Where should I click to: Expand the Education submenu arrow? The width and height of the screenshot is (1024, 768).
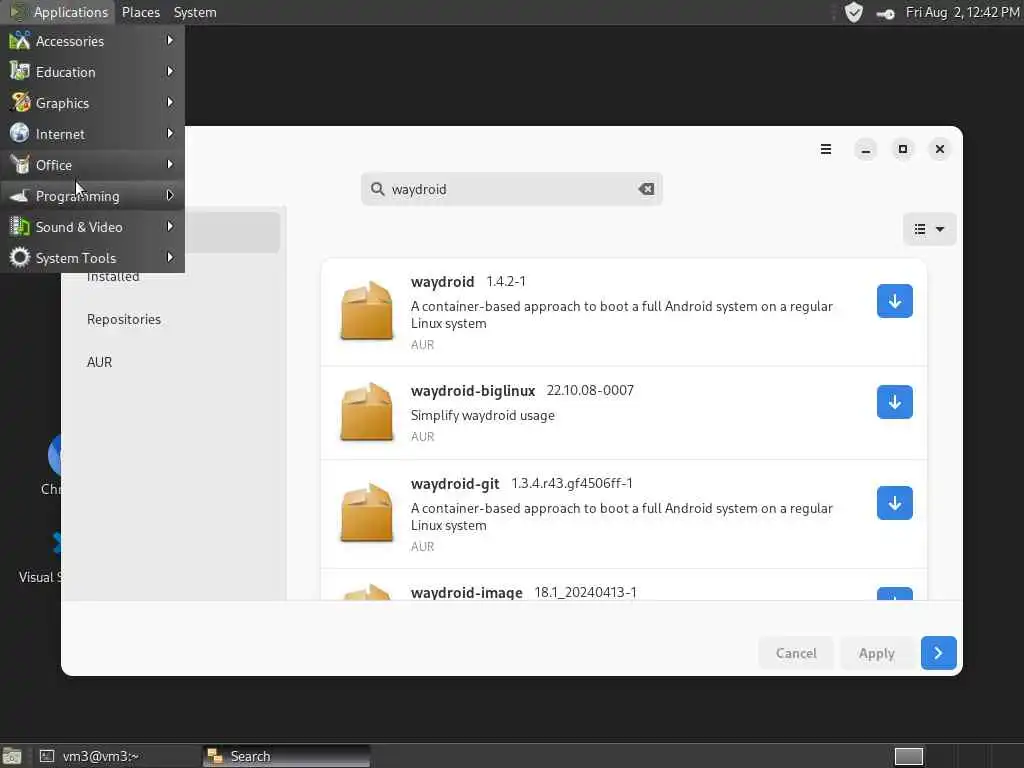[170, 71]
